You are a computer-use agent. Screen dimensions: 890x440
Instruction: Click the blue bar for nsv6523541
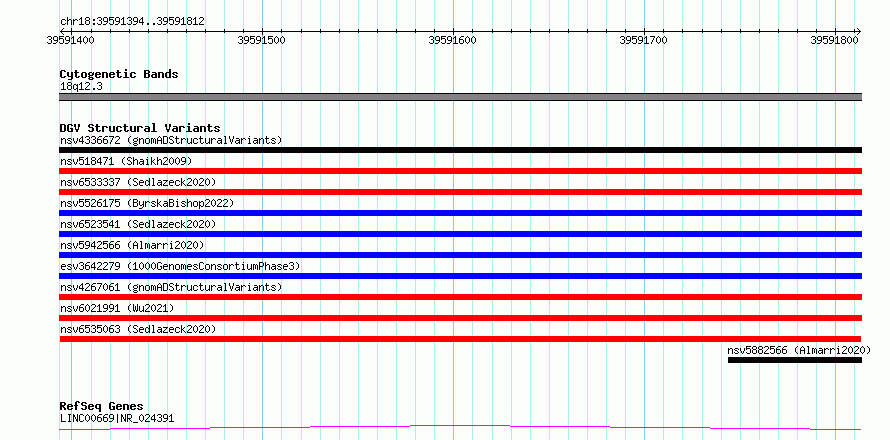(460, 234)
